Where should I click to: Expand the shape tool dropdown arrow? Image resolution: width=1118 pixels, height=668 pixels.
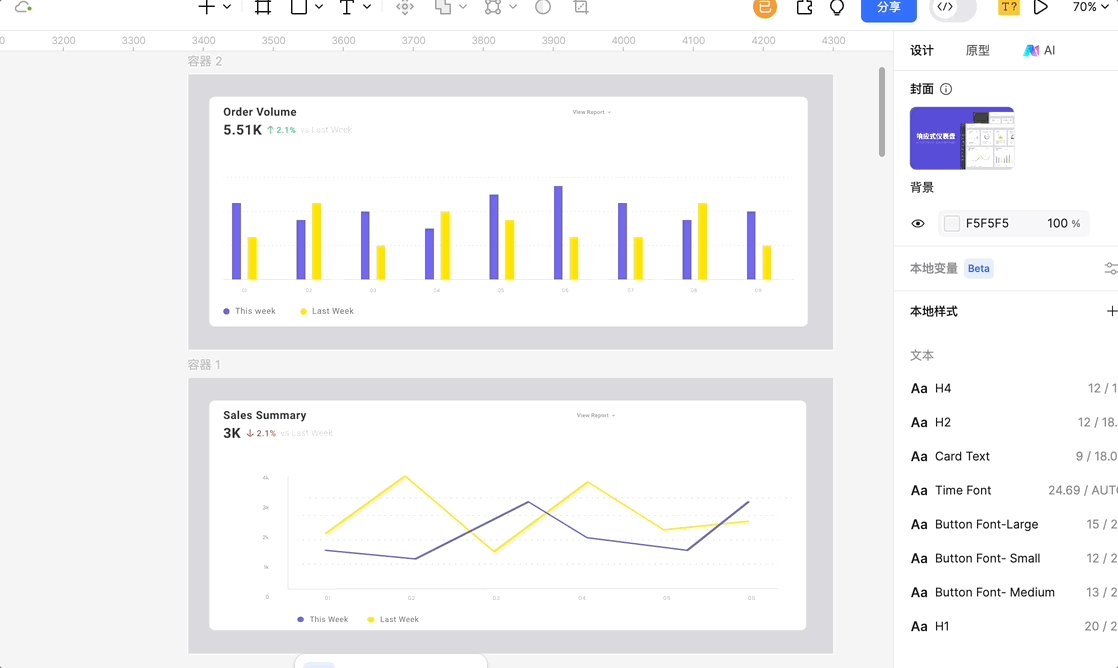coord(319,7)
